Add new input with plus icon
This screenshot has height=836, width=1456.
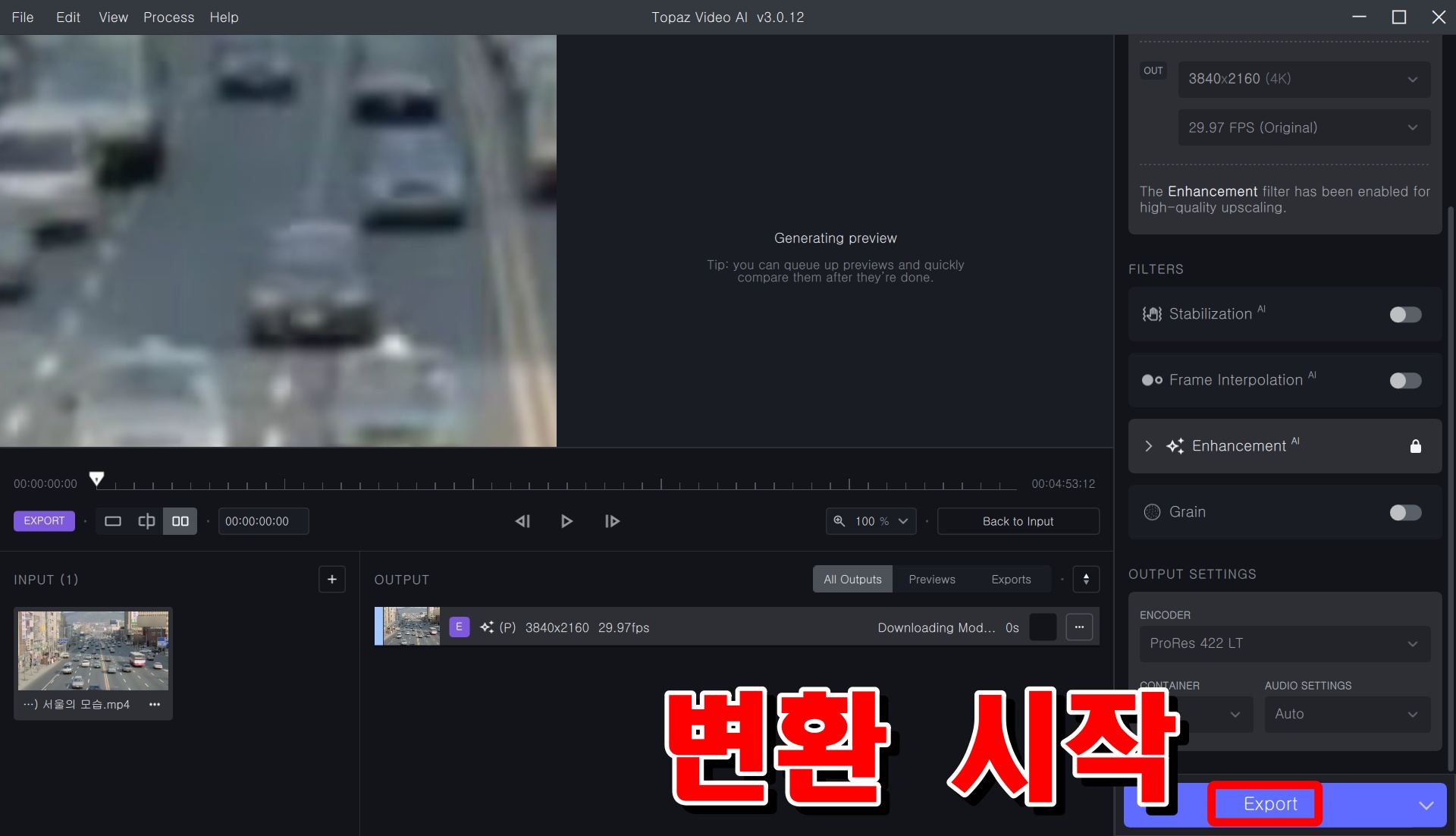point(331,580)
